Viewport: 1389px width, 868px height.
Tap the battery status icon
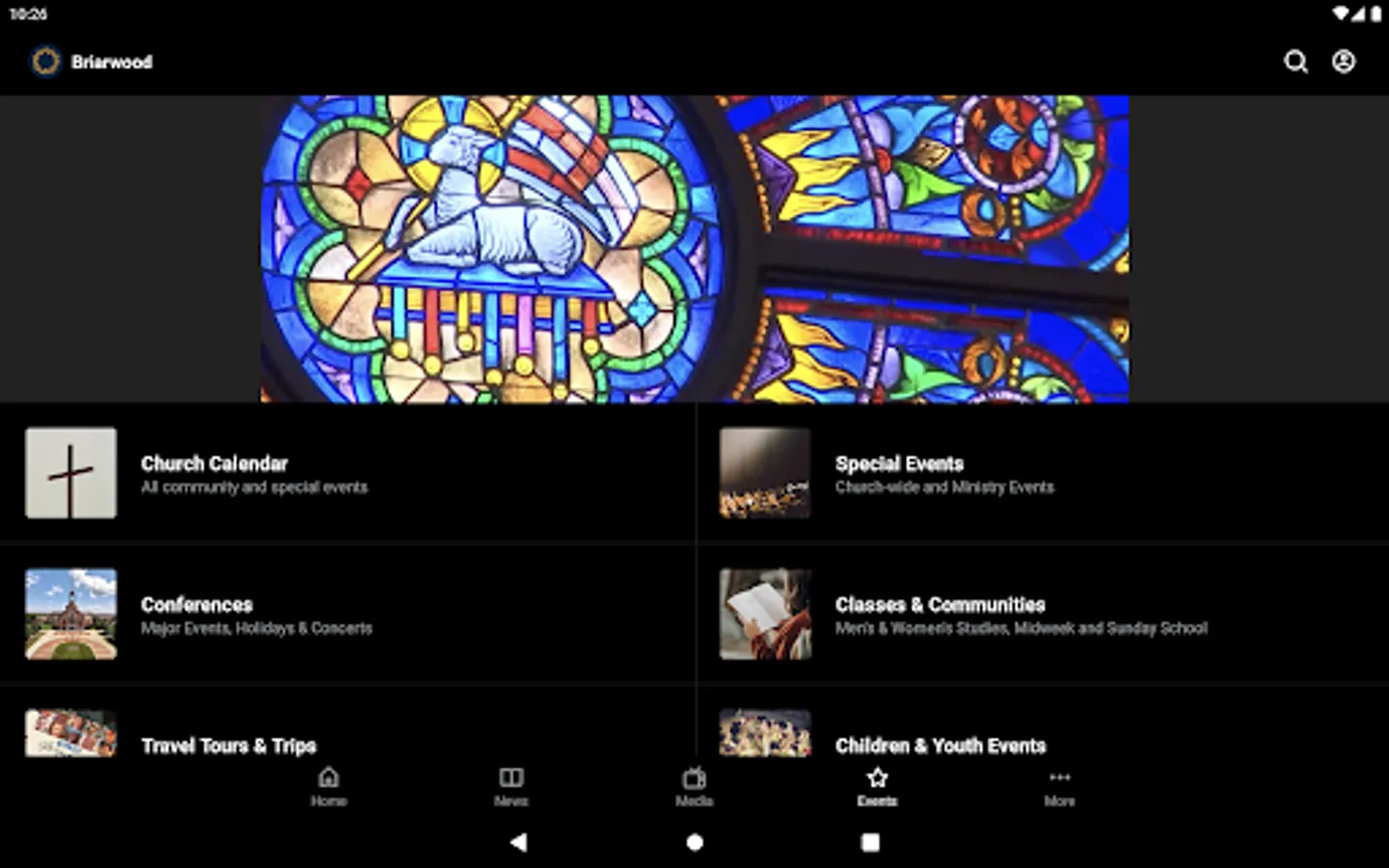[1375, 14]
